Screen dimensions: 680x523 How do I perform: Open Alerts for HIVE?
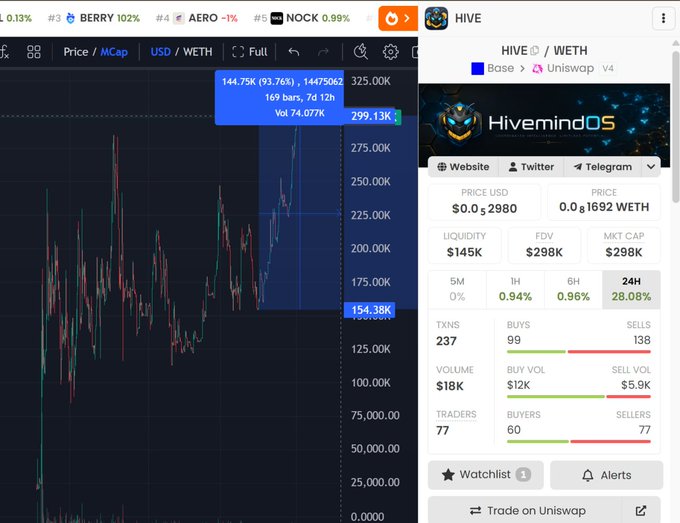[607, 475]
